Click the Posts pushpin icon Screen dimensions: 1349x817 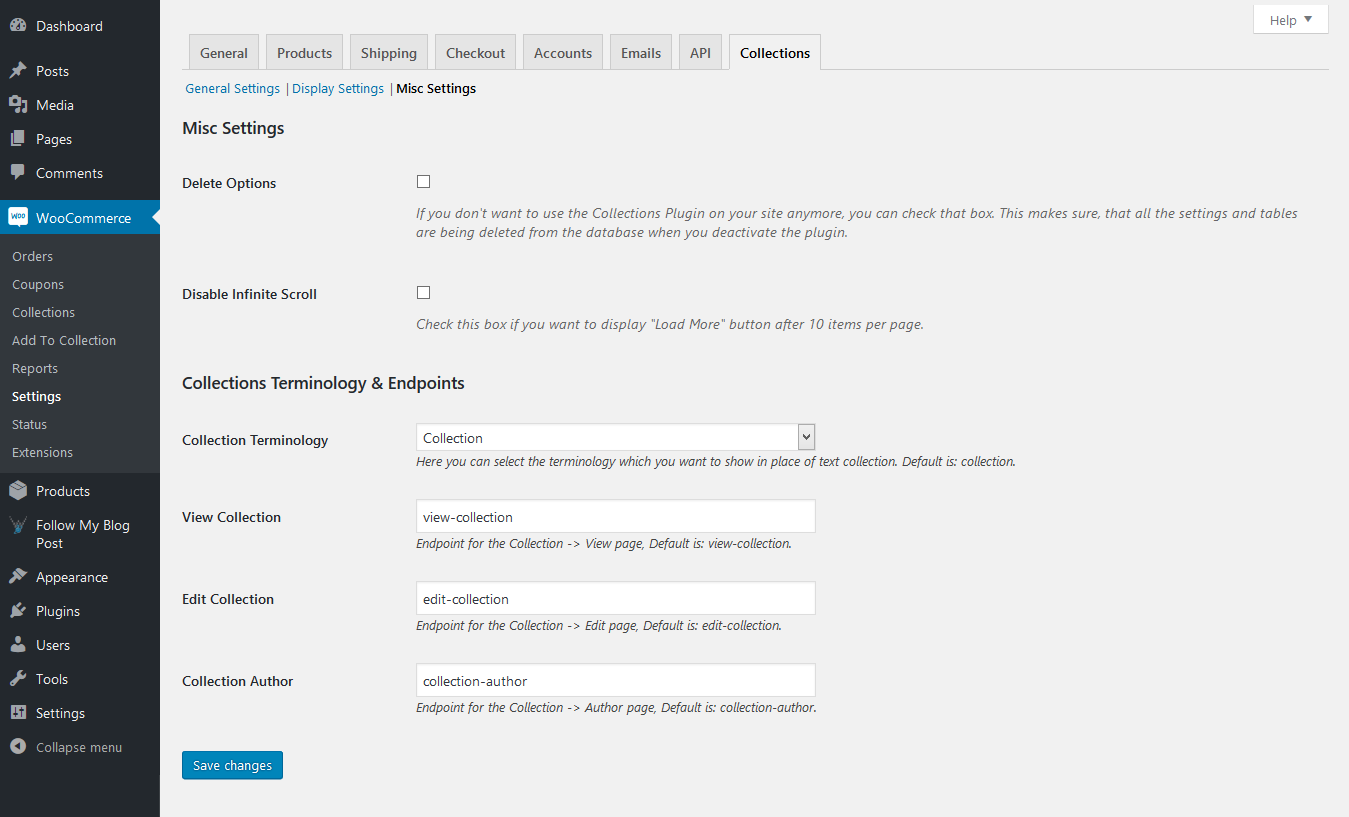(18, 71)
